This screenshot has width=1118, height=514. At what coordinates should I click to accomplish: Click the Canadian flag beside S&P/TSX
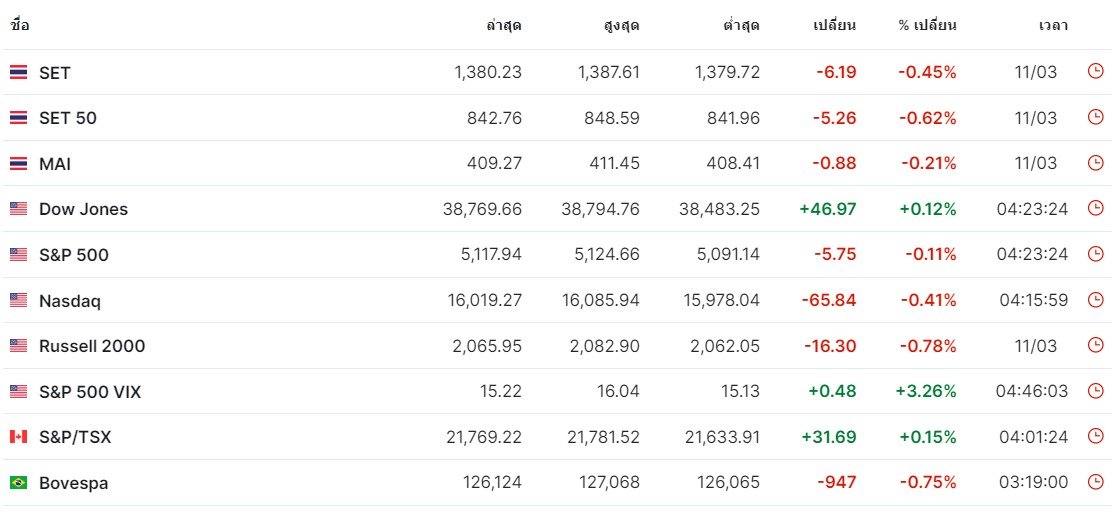[x=18, y=437]
